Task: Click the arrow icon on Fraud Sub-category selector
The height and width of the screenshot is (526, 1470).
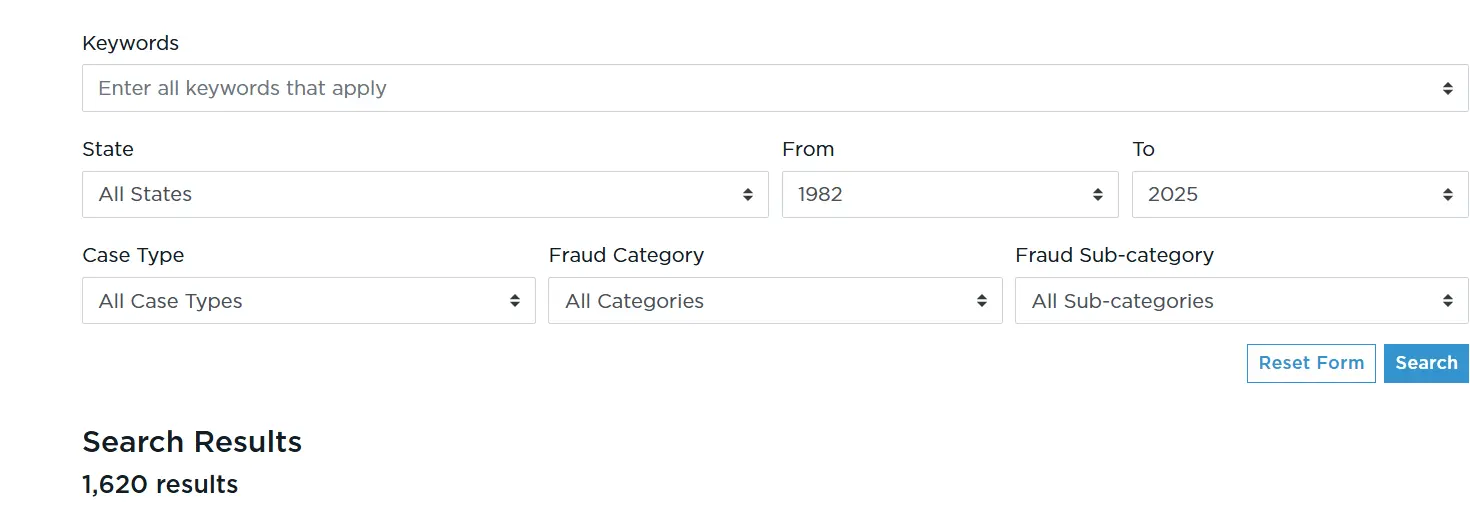Action: 1447,301
